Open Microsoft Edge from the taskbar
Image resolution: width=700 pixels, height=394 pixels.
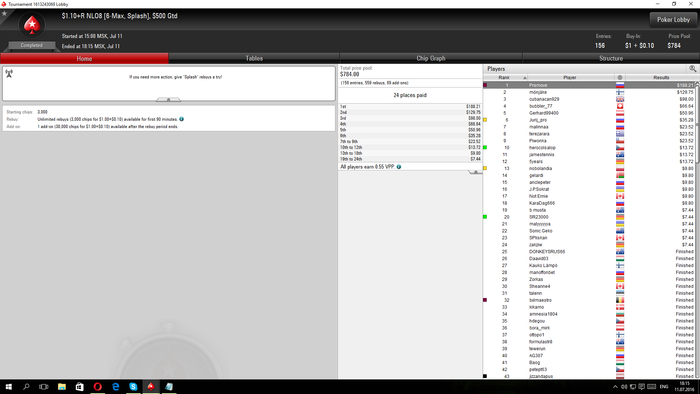[x=115, y=386]
